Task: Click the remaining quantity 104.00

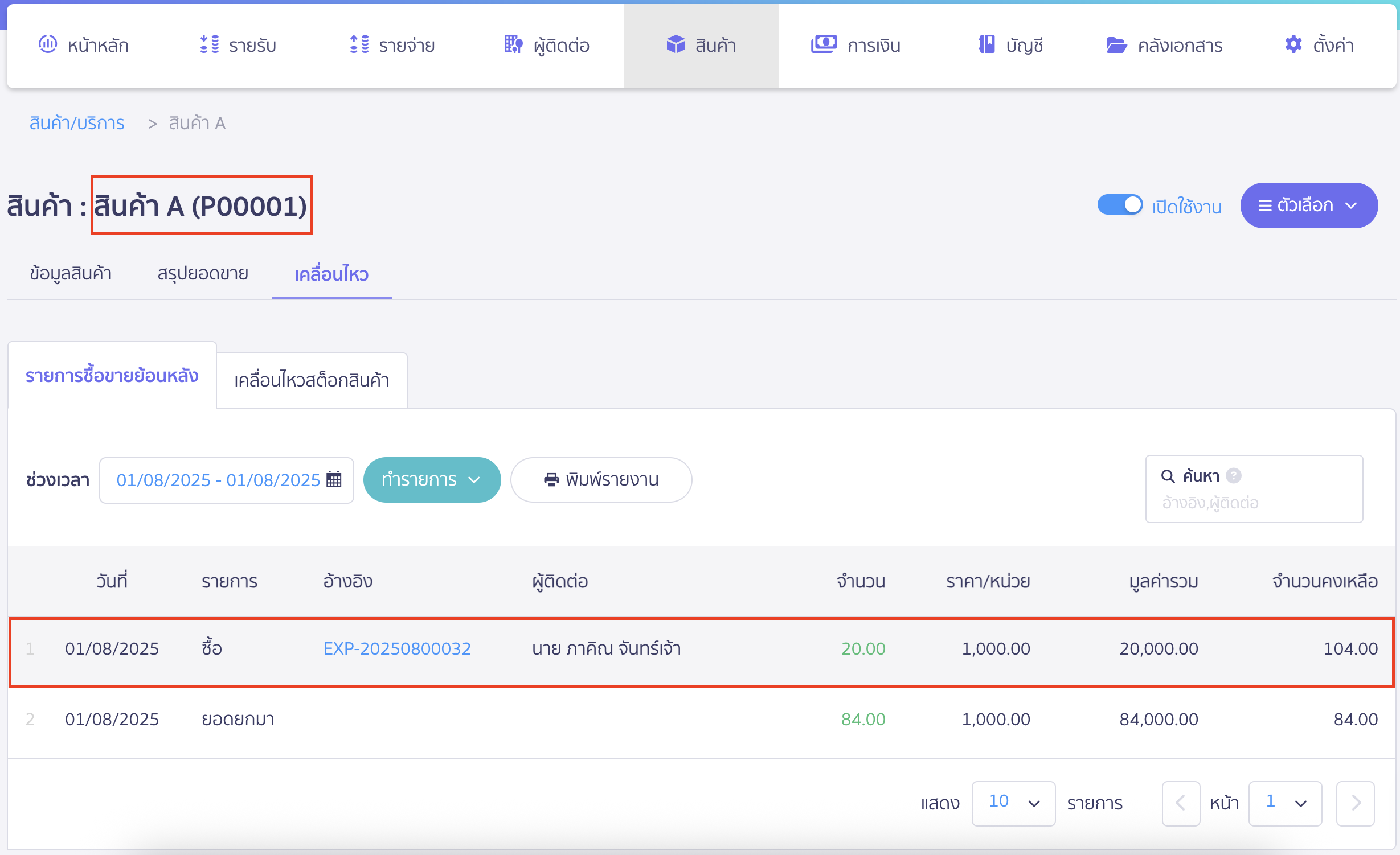Action: point(1350,648)
